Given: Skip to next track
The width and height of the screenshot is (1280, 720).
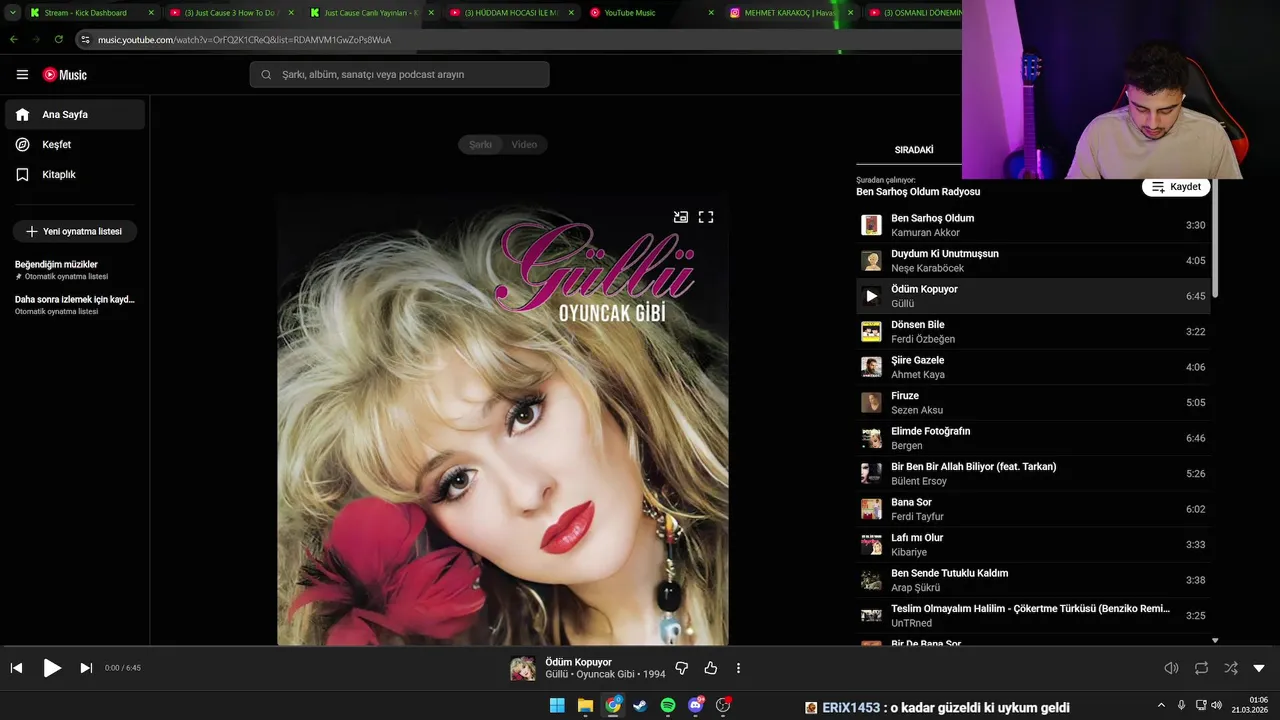Looking at the screenshot, I should [x=86, y=668].
